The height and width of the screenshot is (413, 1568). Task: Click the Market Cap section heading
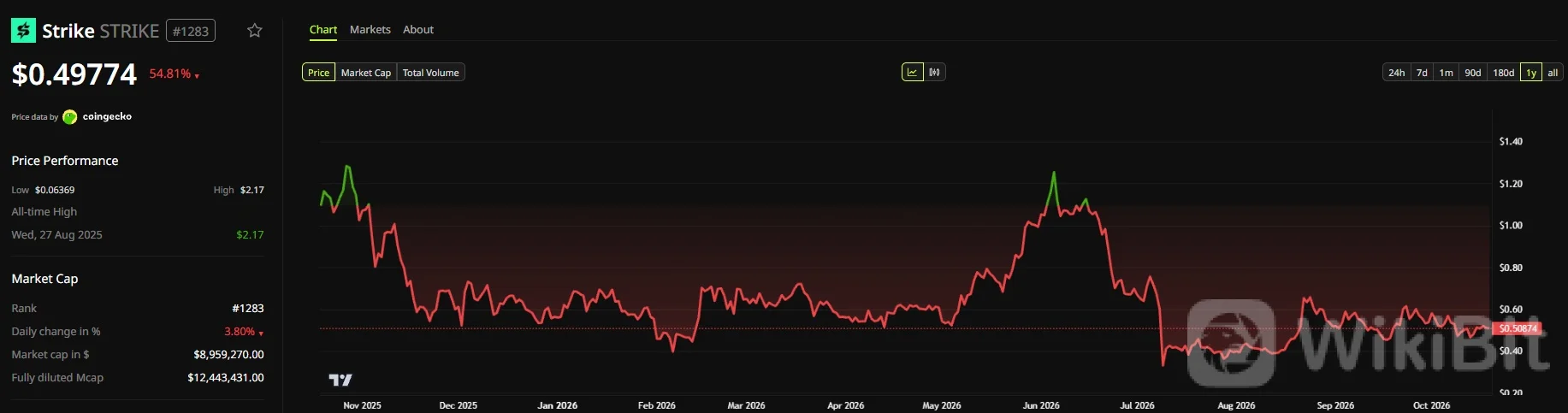click(x=44, y=279)
